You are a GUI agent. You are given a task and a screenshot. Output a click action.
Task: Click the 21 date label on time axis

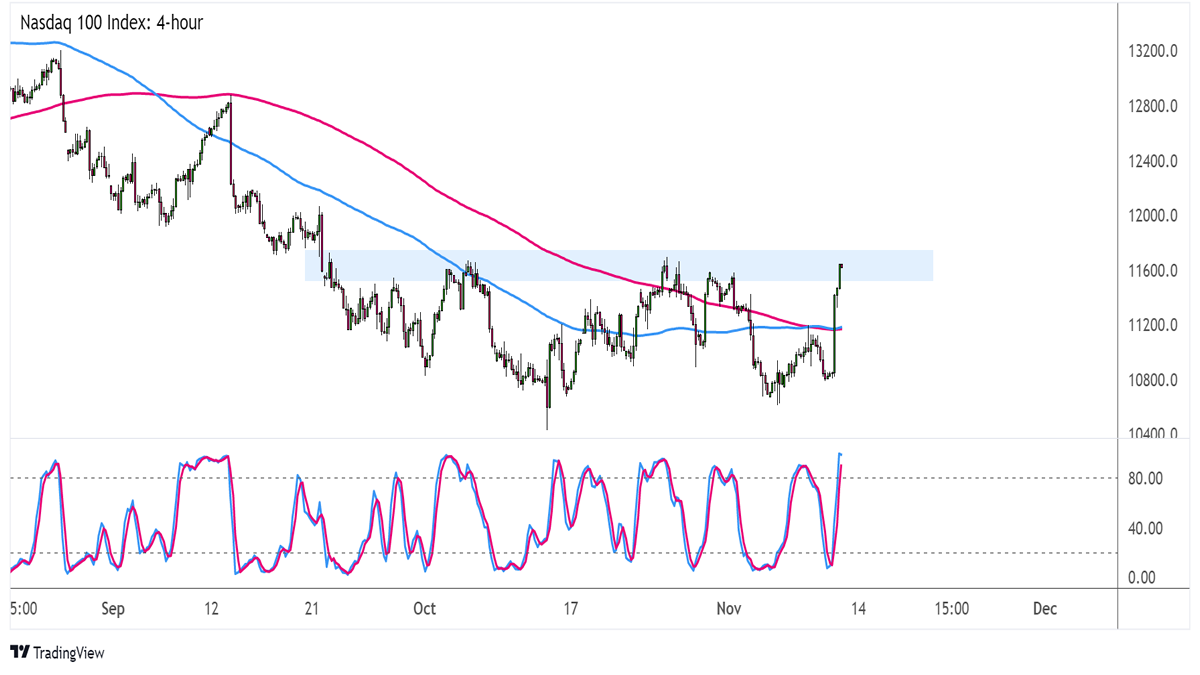click(x=310, y=608)
